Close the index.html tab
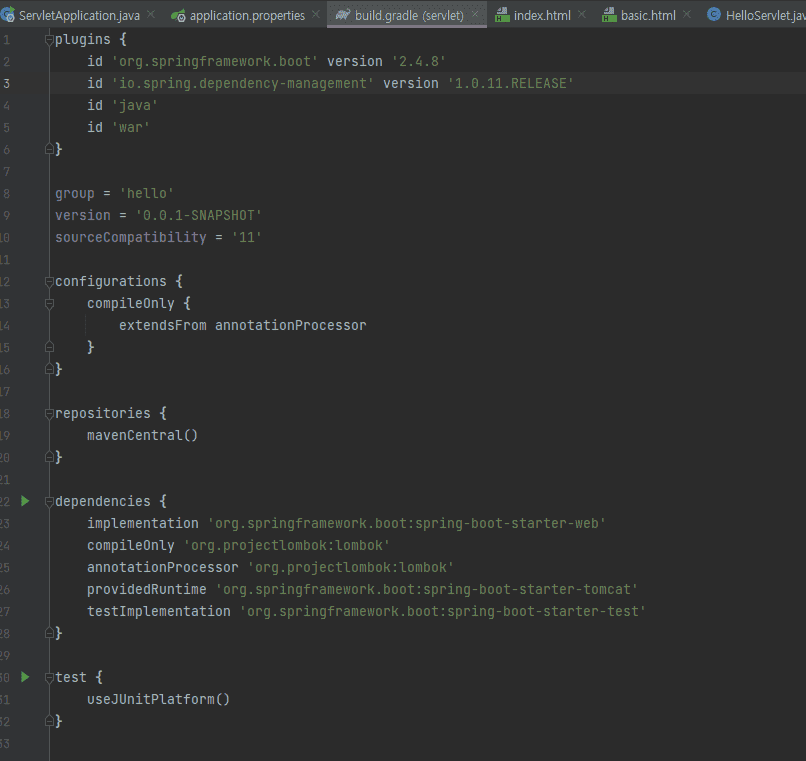This screenshot has width=806, height=761. (x=582, y=14)
